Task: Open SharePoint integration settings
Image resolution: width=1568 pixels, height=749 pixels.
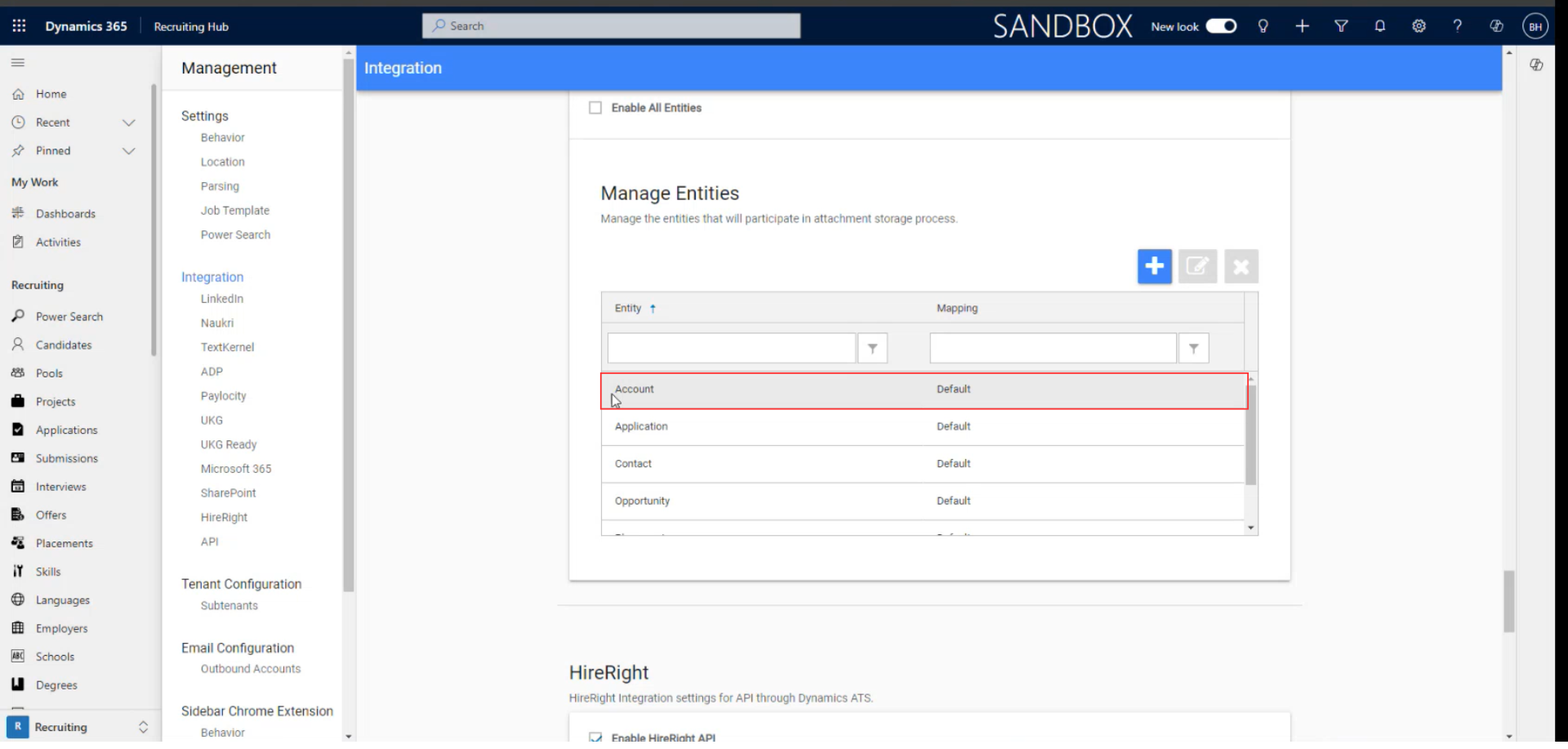Action: pyautogui.click(x=229, y=493)
